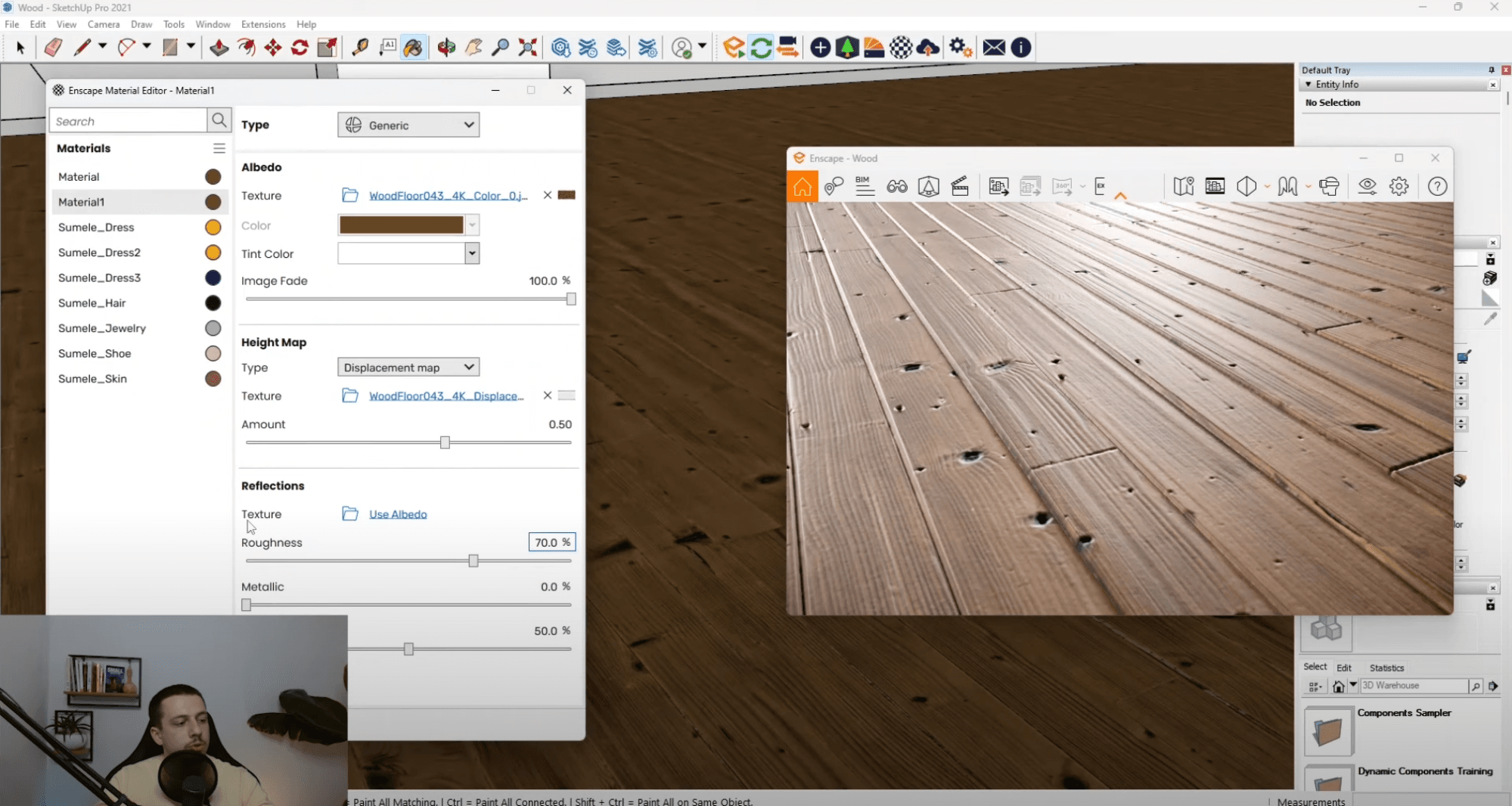Open VR headset mode in Enscape window
This screenshot has width=1512, height=806.
click(x=1329, y=186)
